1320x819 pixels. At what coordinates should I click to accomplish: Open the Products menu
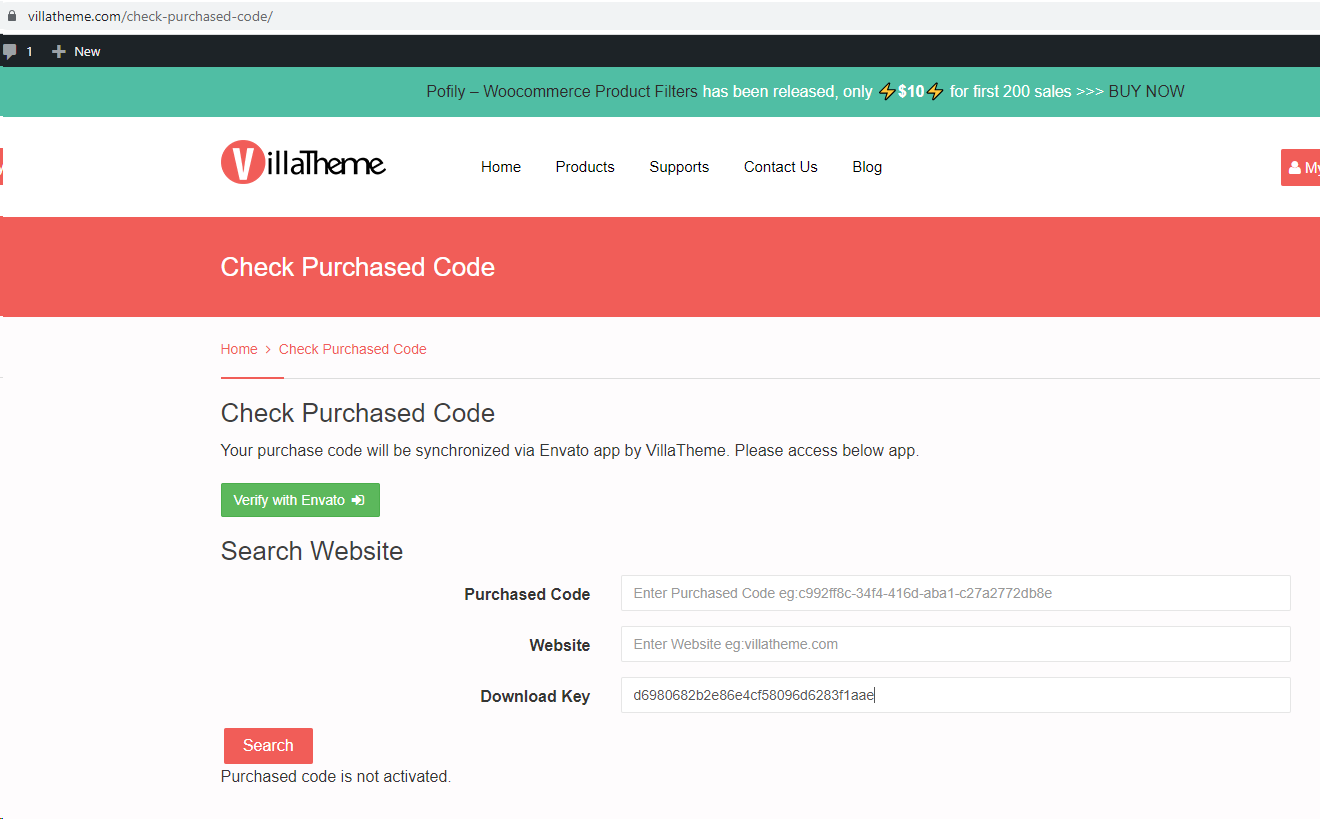[585, 167]
